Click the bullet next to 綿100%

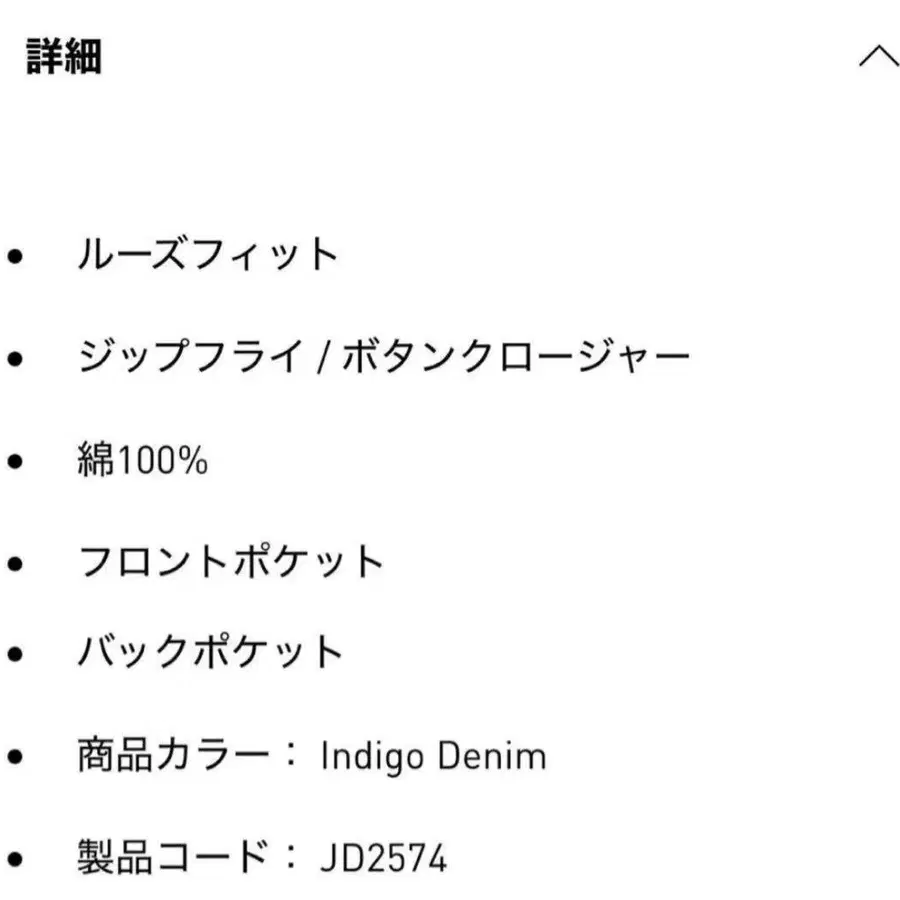point(14,462)
